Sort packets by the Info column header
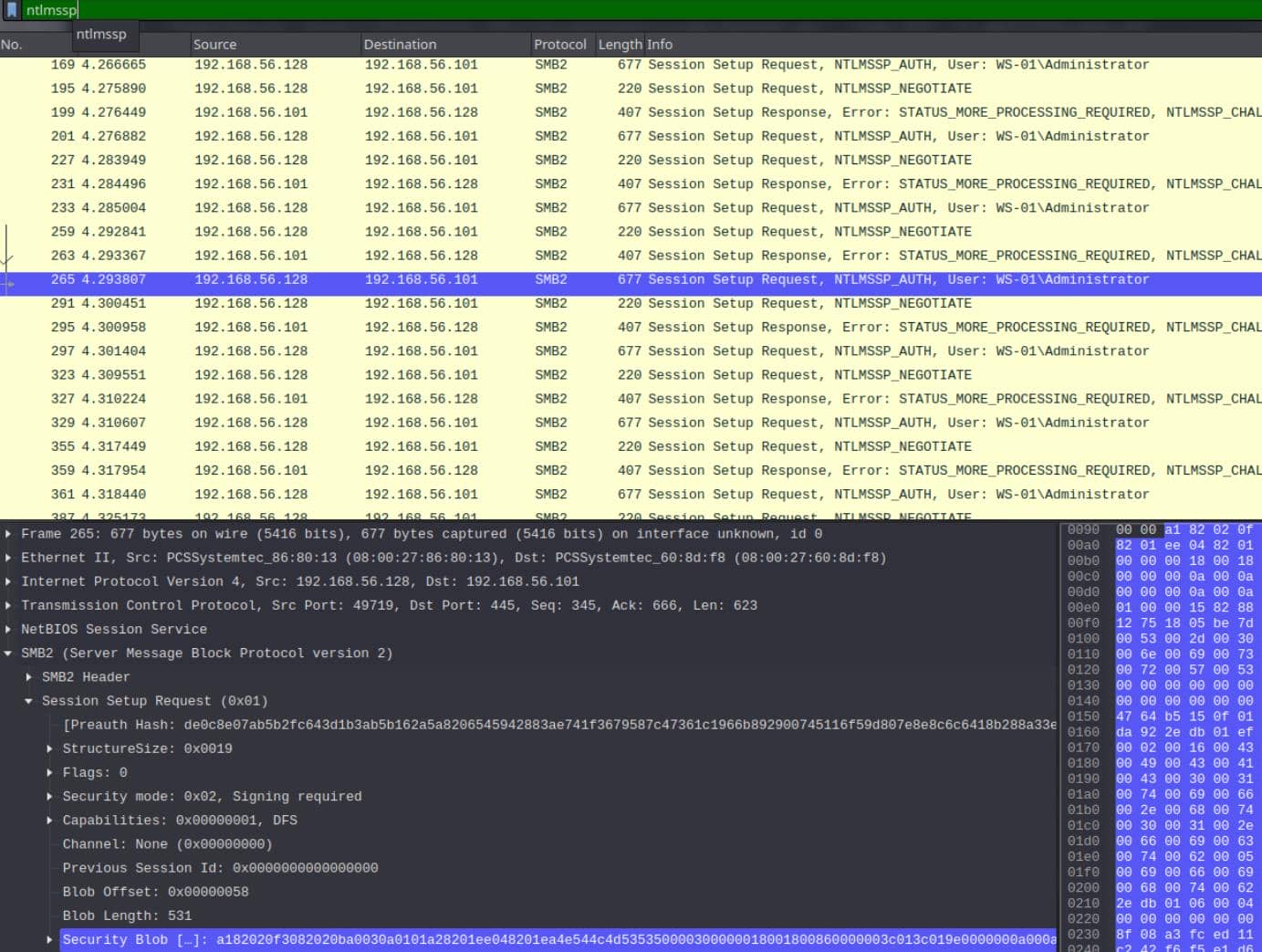1262x952 pixels. tap(954, 44)
